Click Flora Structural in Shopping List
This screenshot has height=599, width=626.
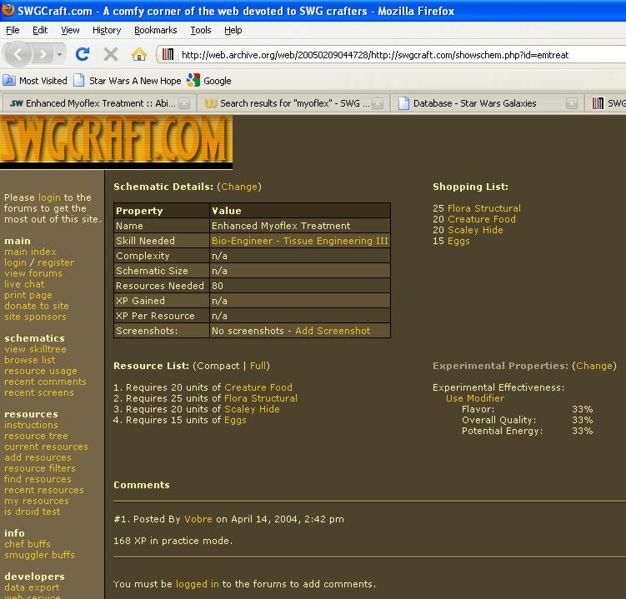[484, 209]
